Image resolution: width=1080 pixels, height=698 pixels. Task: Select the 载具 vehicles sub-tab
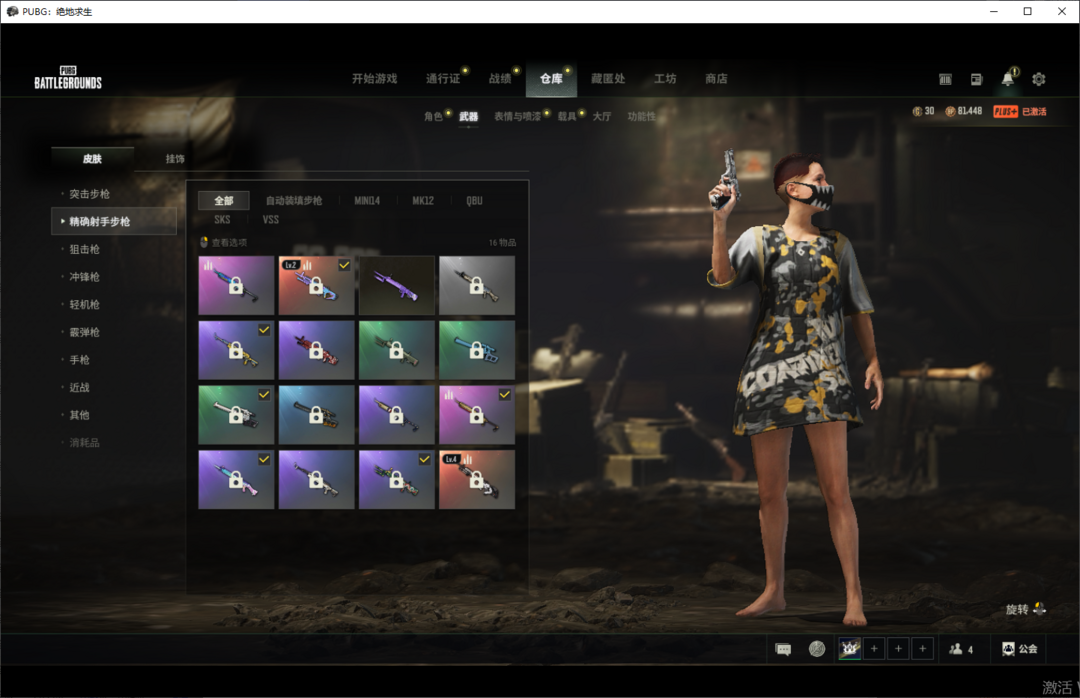(567, 116)
